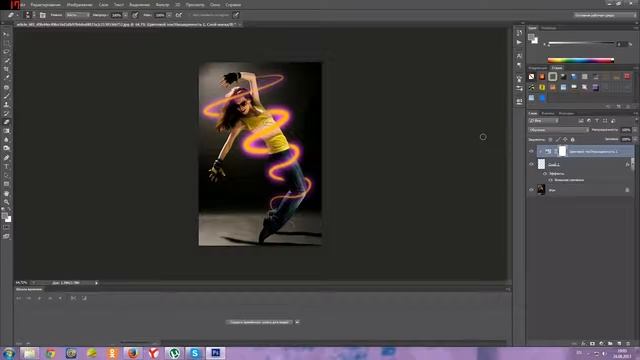Click the new adjustment layer icon
The height and width of the screenshot is (360, 640).
point(601,344)
